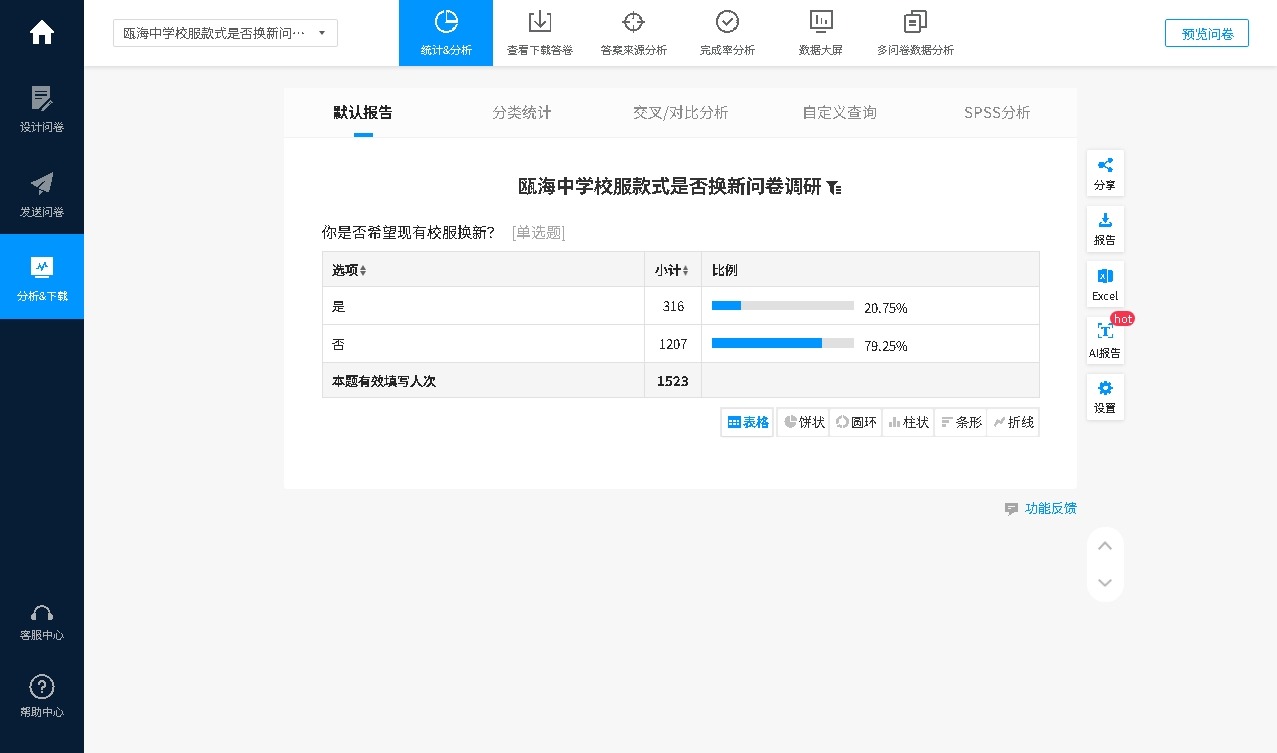Switch chart view to 柱状 bar
Screen dimensions: 1277x753
coord(908,422)
